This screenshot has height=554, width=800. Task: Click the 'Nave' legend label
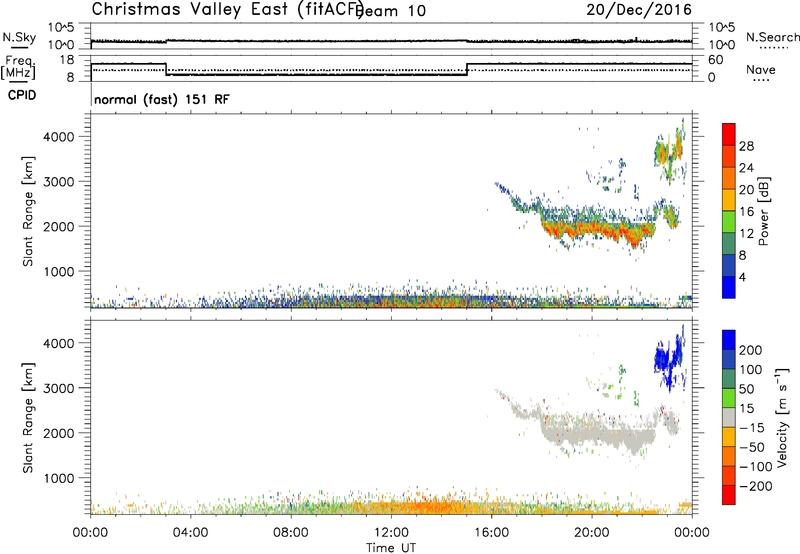tap(761, 70)
